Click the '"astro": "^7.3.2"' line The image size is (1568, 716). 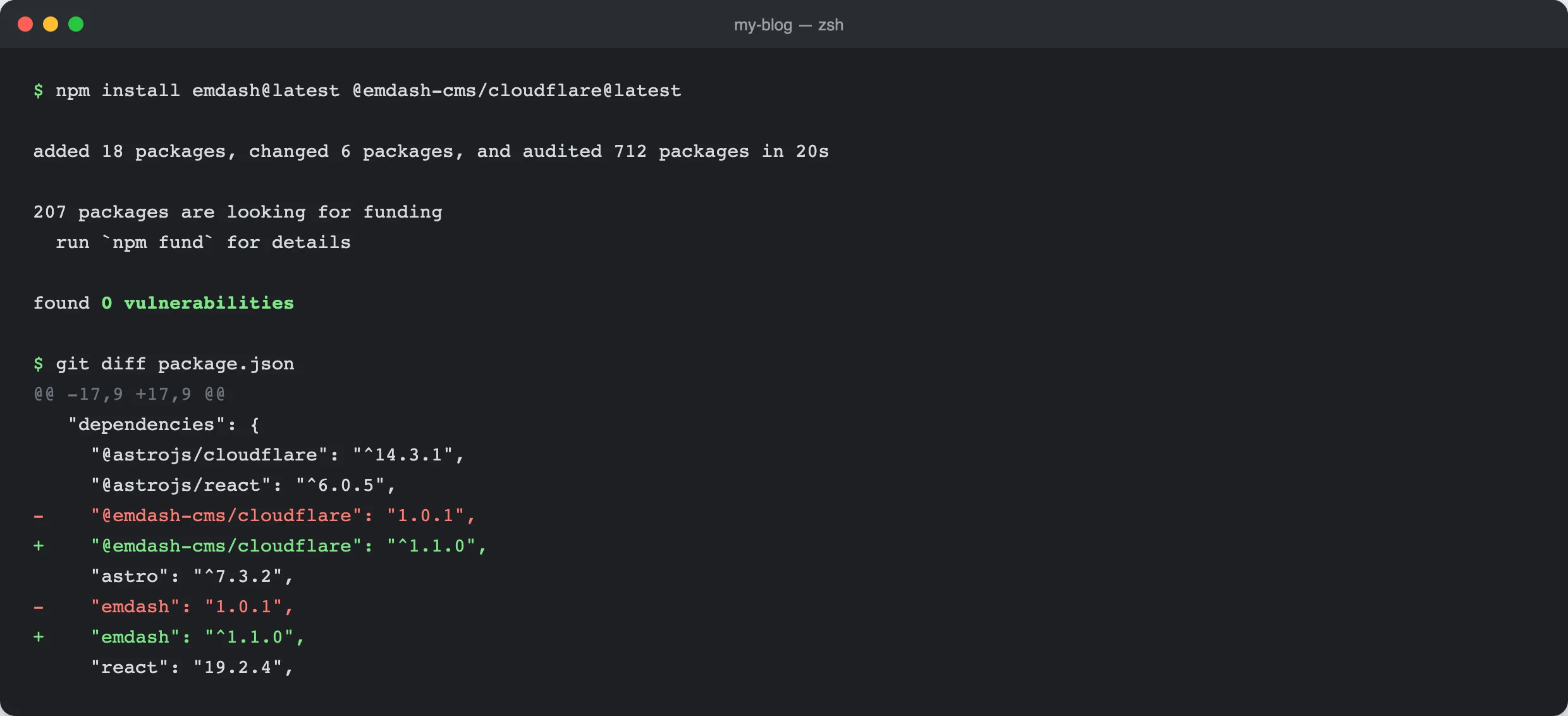click(x=192, y=576)
